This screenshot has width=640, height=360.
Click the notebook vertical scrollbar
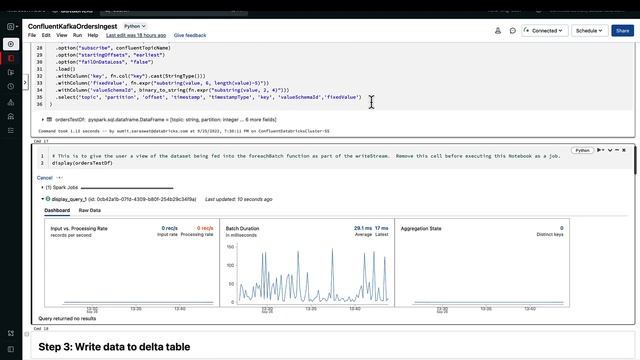coord(635,159)
